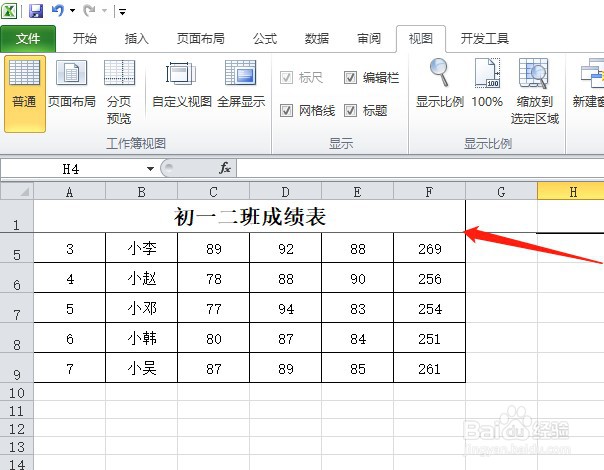This screenshot has height=470, width=604.
Task: Select row 10 header
Action: point(17,393)
